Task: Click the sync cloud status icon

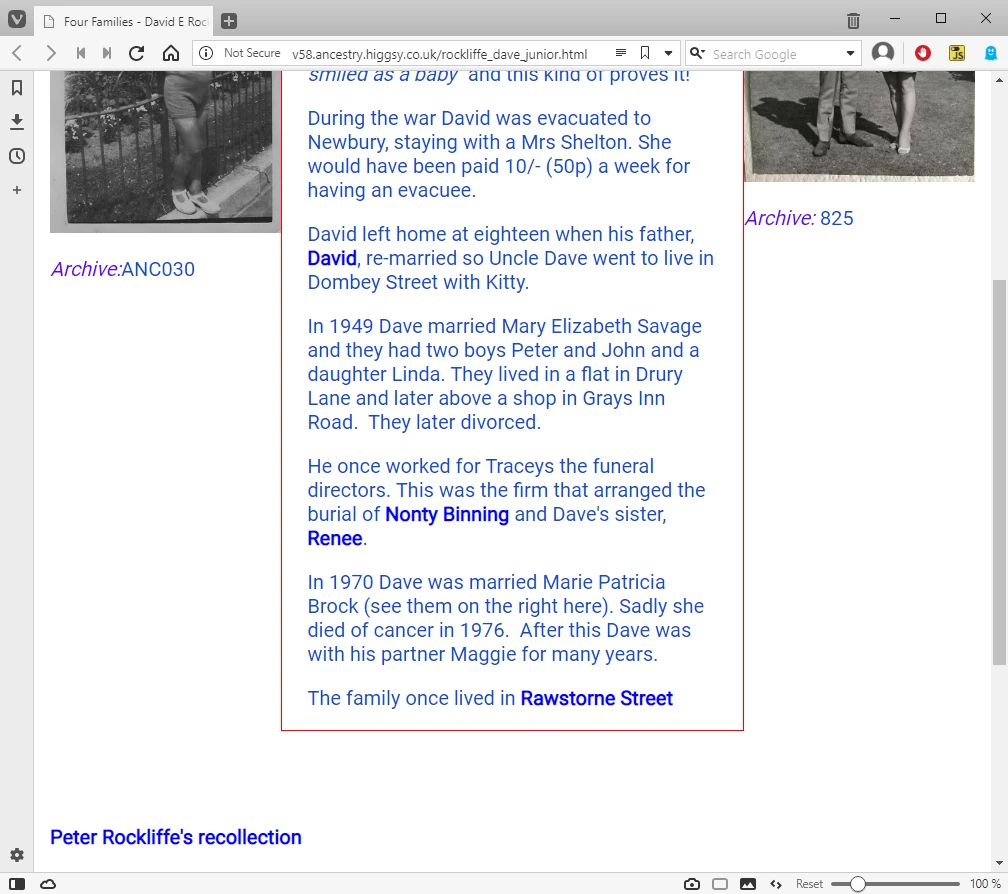Action: (x=48, y=884)
